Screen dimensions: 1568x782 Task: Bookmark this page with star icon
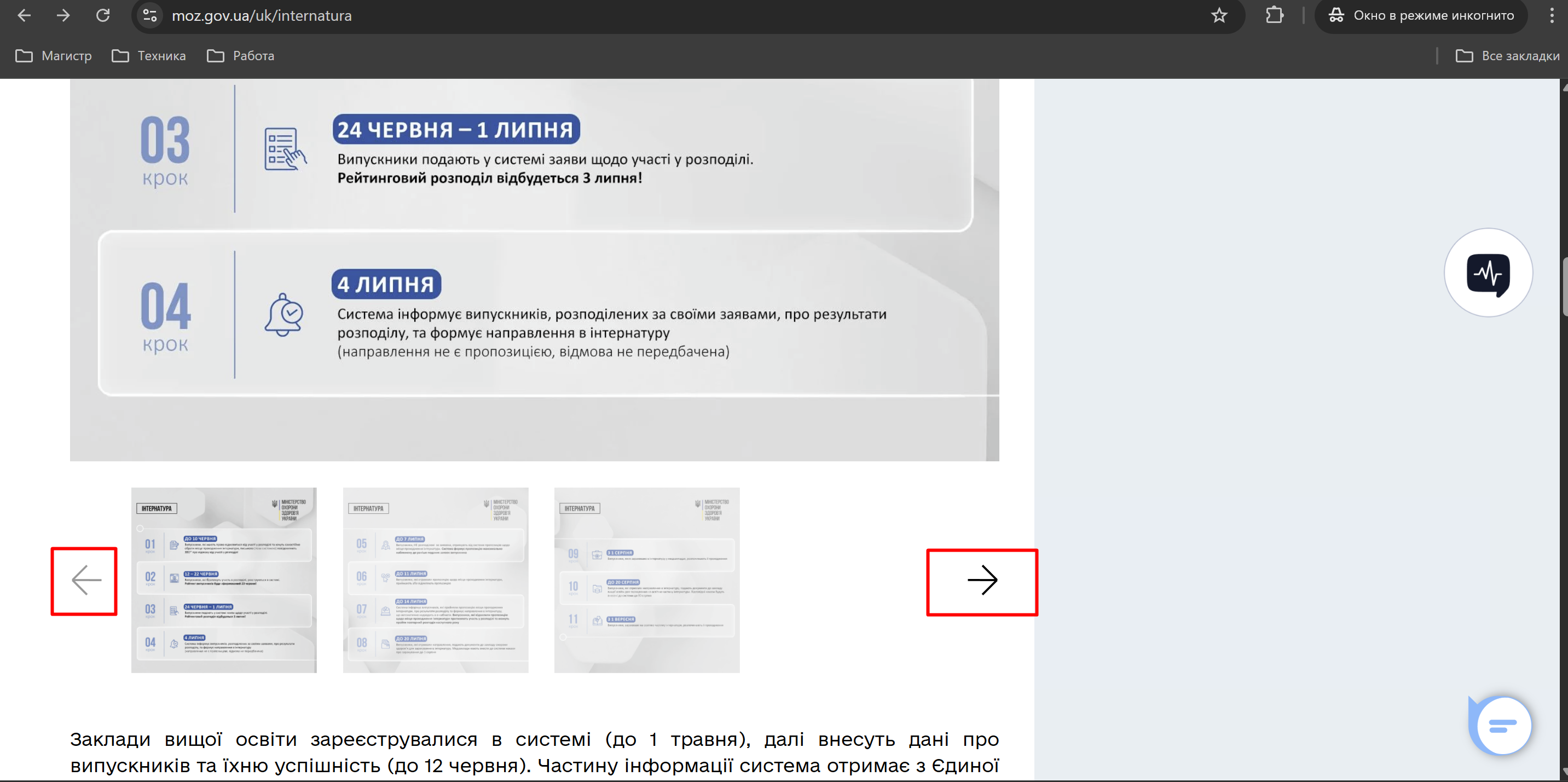(1219, 16)
